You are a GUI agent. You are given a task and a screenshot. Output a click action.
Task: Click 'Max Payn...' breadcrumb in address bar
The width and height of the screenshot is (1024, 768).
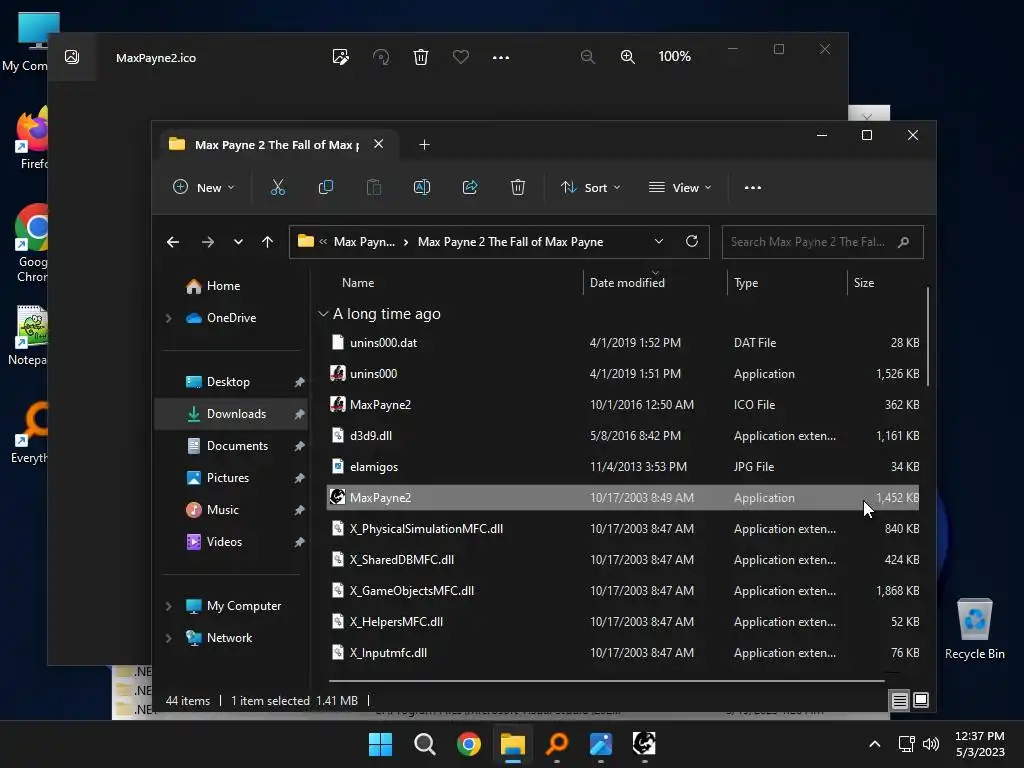pos(364,242)
